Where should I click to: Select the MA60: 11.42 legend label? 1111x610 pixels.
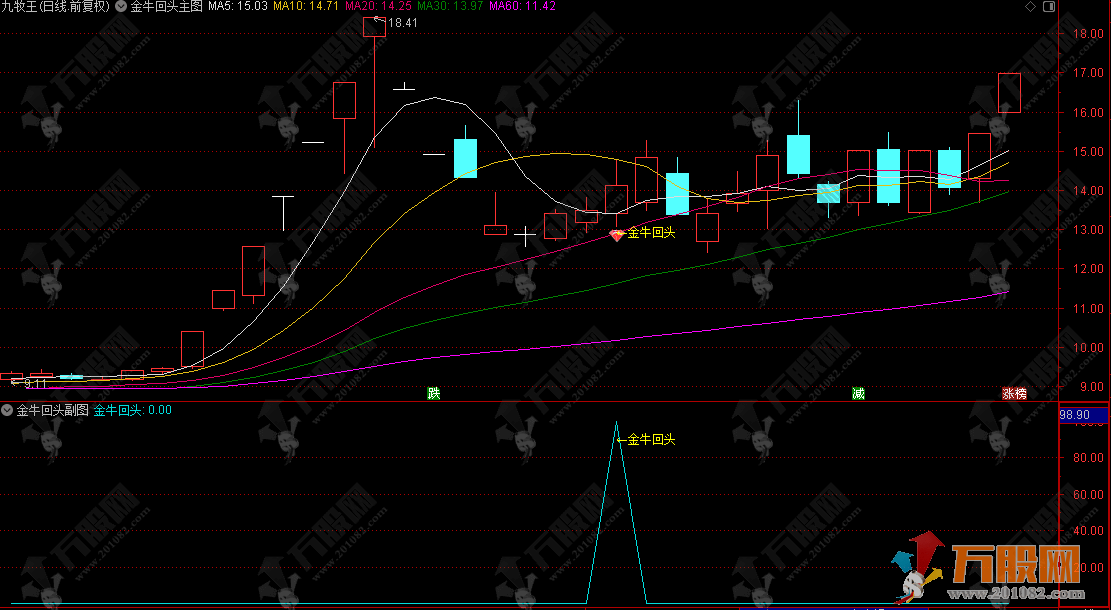click(x=522, y=6)
